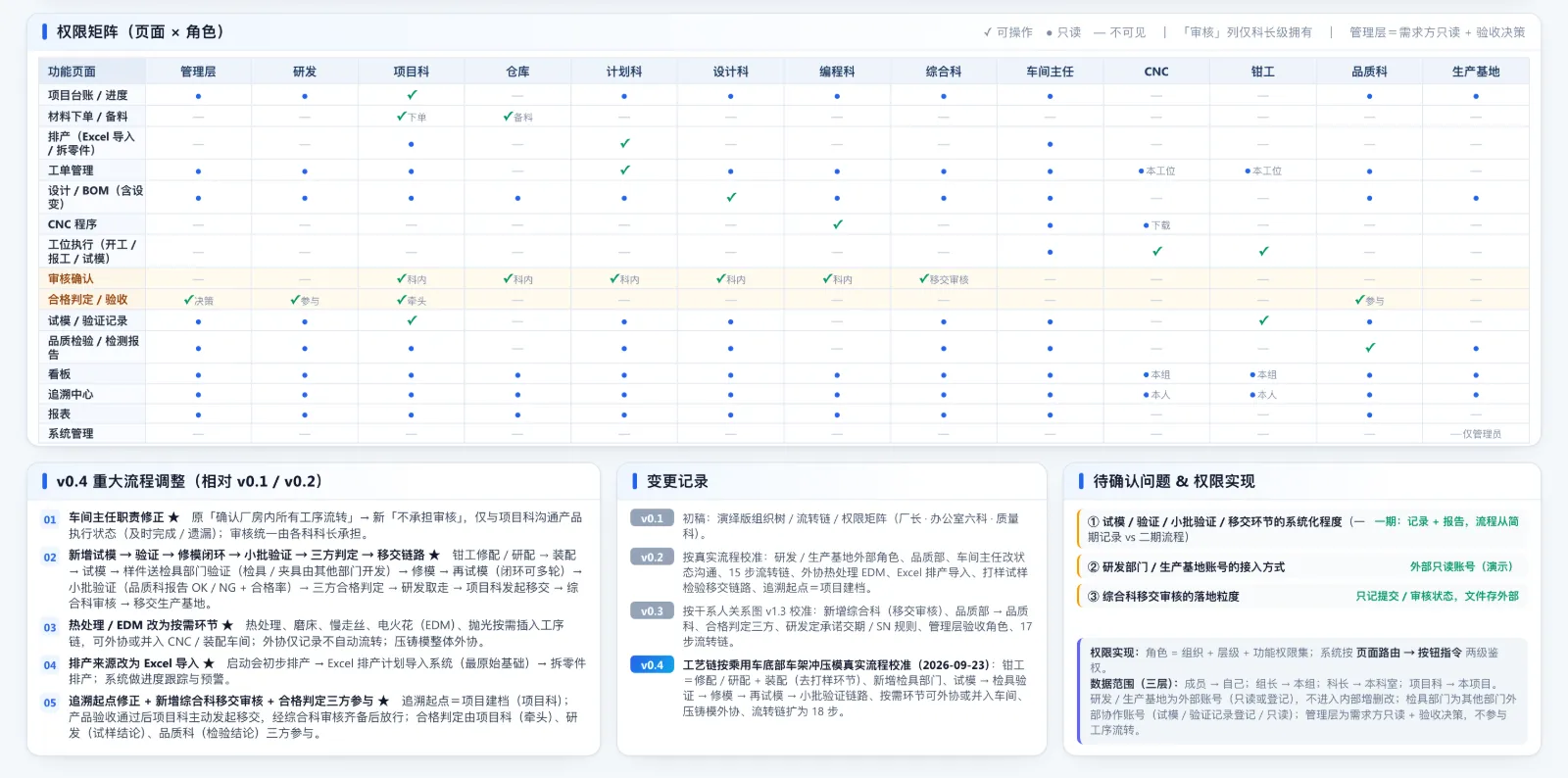This screenshot has width=1568, height=778.
Task: Click the v0.4 version badge in 变更记录
Action: click(x=652, y=665)
